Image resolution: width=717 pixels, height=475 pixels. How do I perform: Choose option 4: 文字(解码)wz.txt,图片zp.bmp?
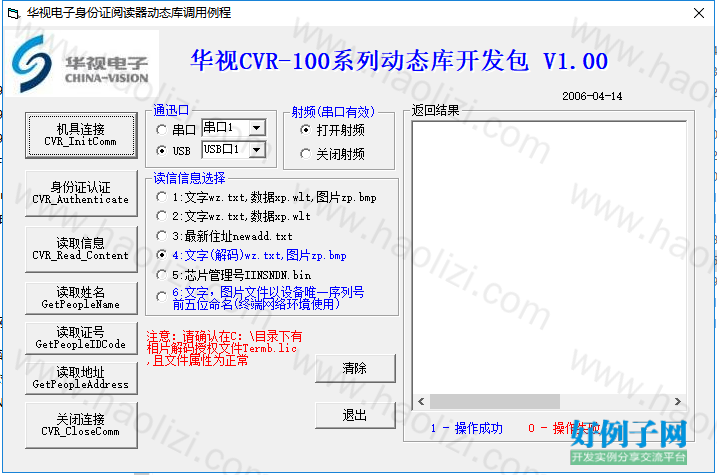(x=161, y=255)
